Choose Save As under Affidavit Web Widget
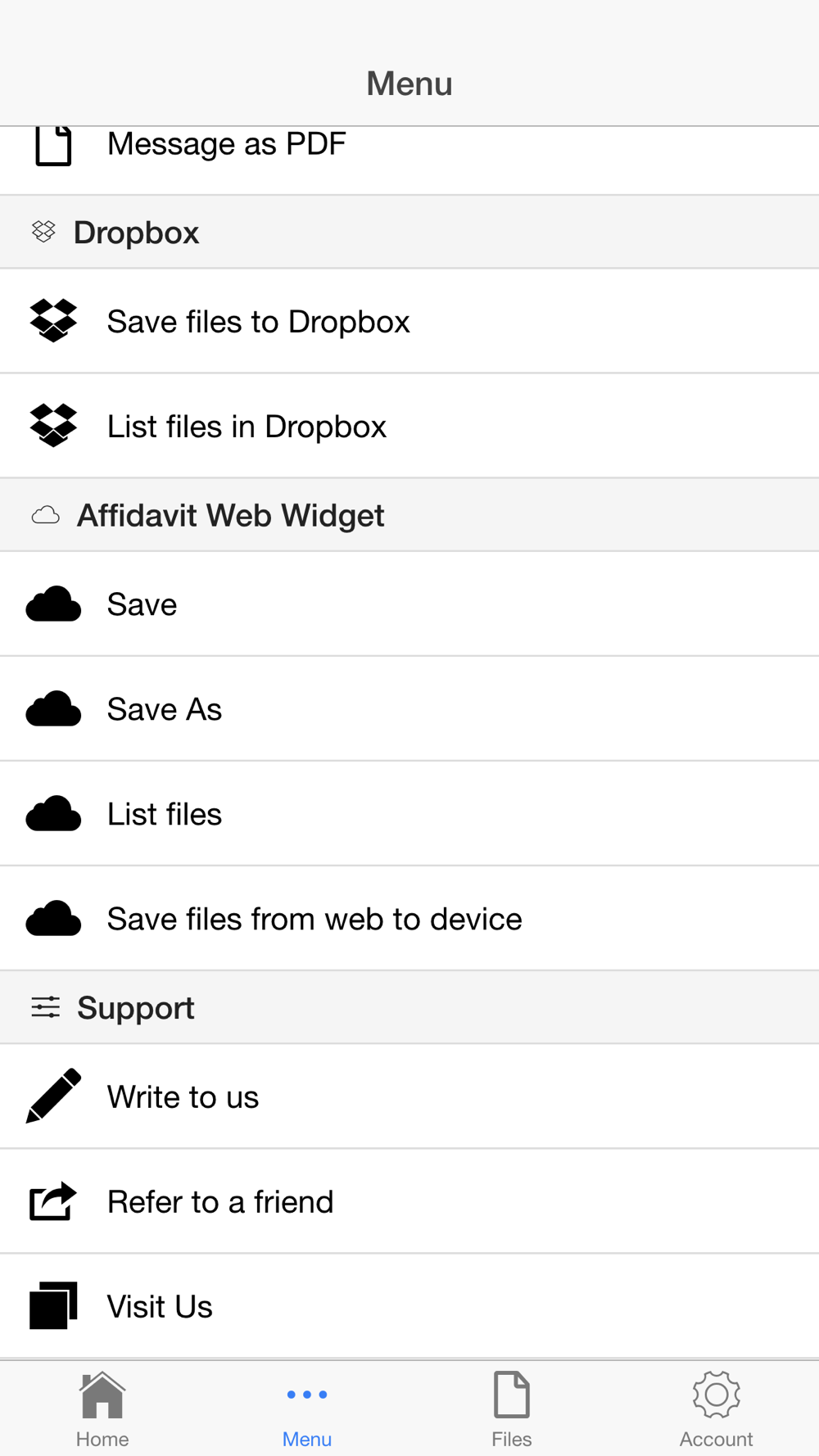This screenshot has height=1456, width=819. [409, 709]
